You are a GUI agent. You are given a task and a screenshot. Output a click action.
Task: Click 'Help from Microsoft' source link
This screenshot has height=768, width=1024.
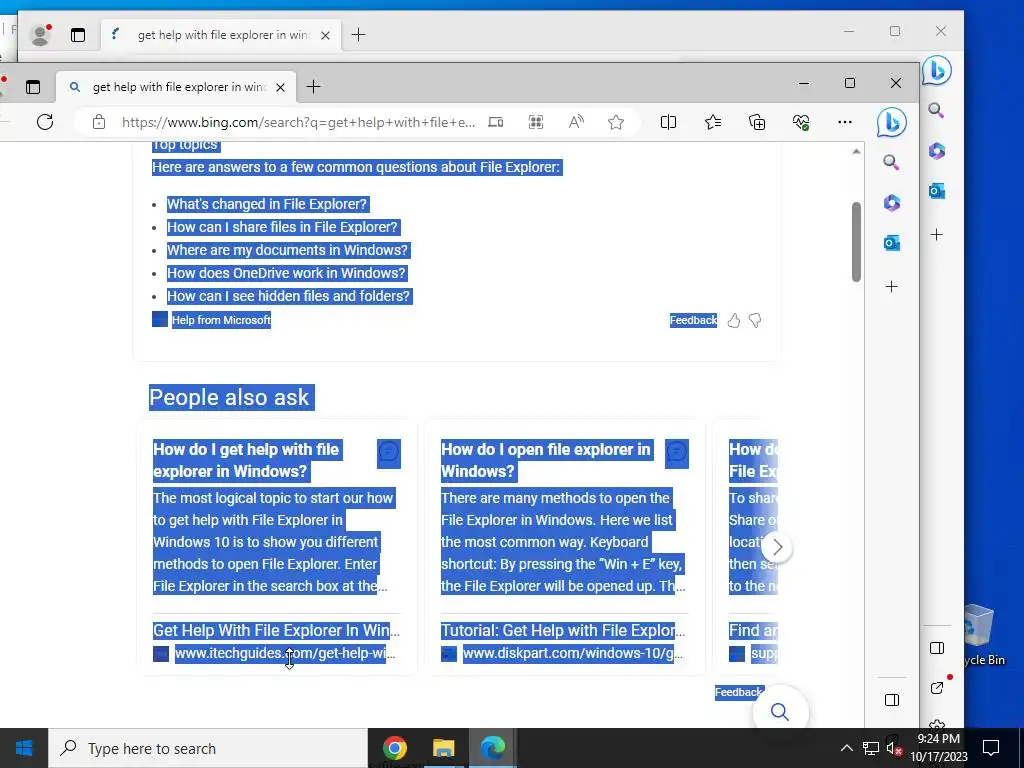221,320
